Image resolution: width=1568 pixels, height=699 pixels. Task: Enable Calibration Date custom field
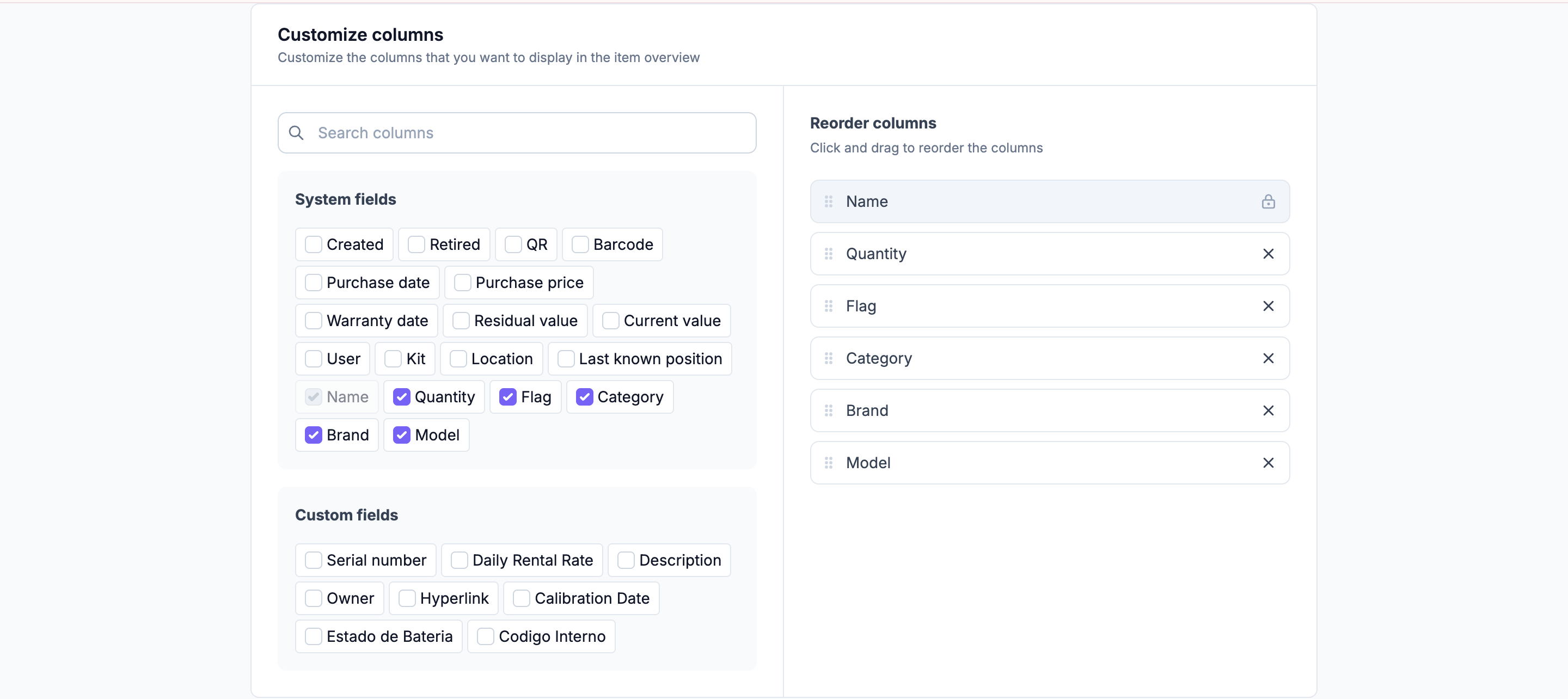pyautogui.click(x=522, y=599)
